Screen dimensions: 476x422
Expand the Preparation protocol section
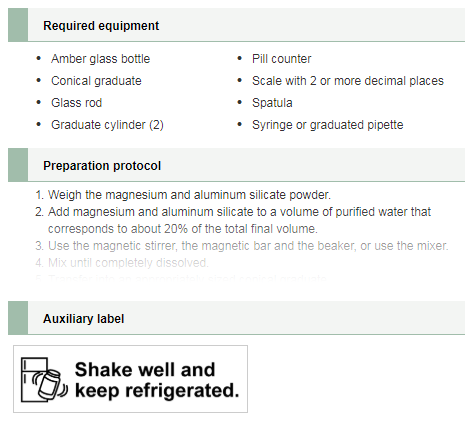click(x=236, y=165)
